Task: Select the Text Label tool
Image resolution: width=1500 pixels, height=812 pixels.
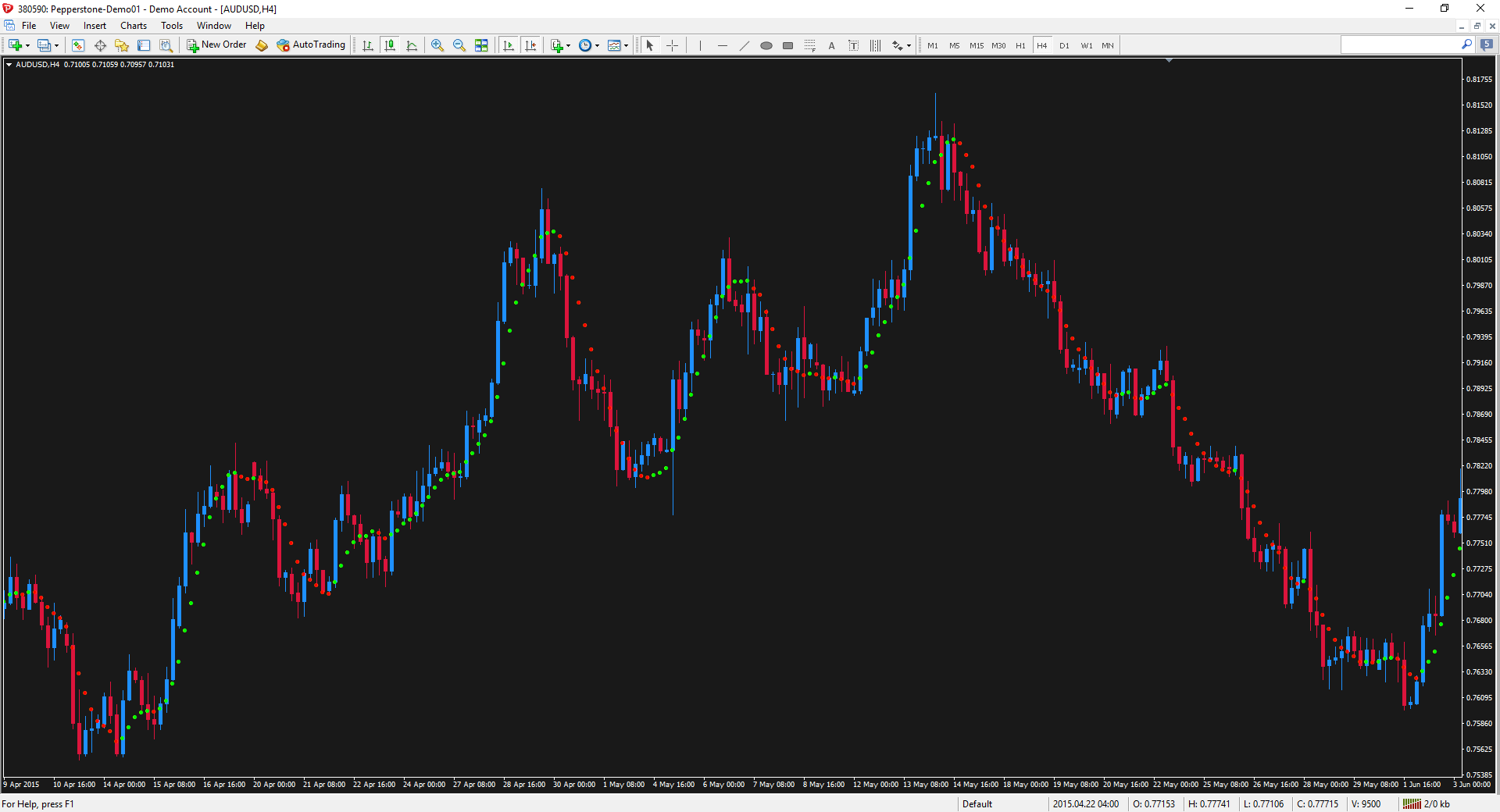Action: (853, 45)
